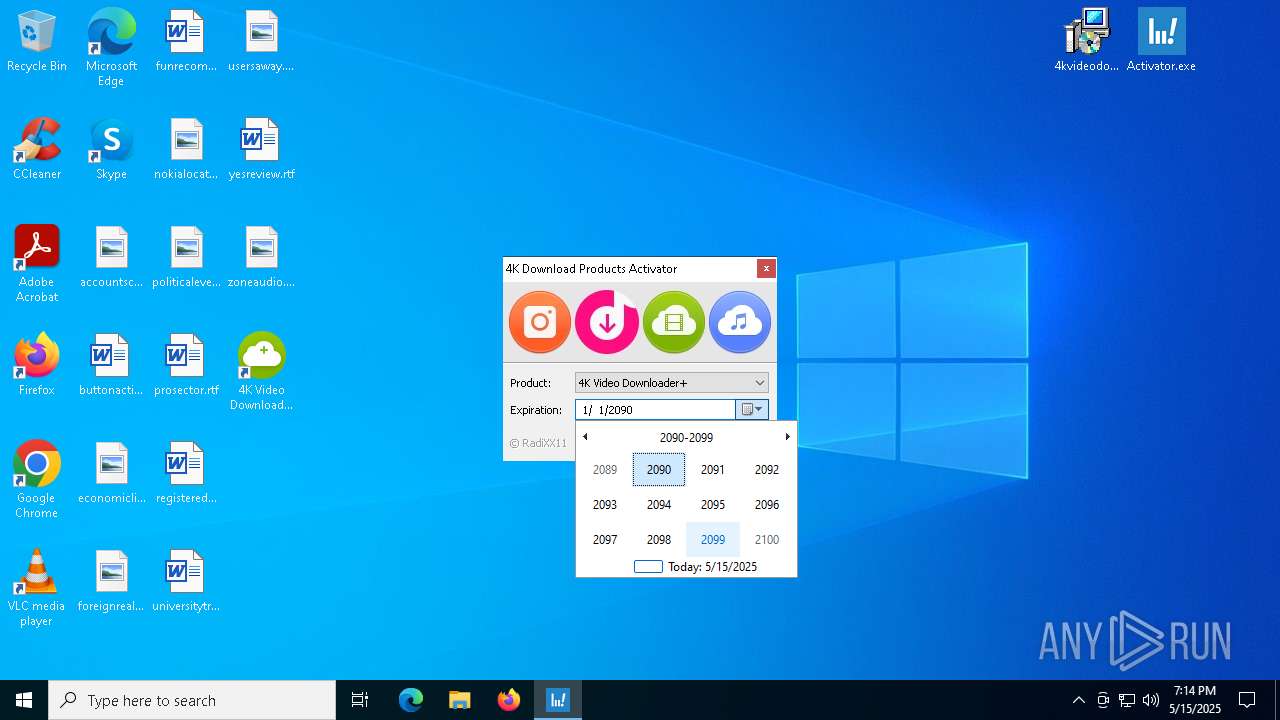Pick year 2090 in the calendar
Image resolution: width=1280 pixels, height=720 pixels.
659,470
